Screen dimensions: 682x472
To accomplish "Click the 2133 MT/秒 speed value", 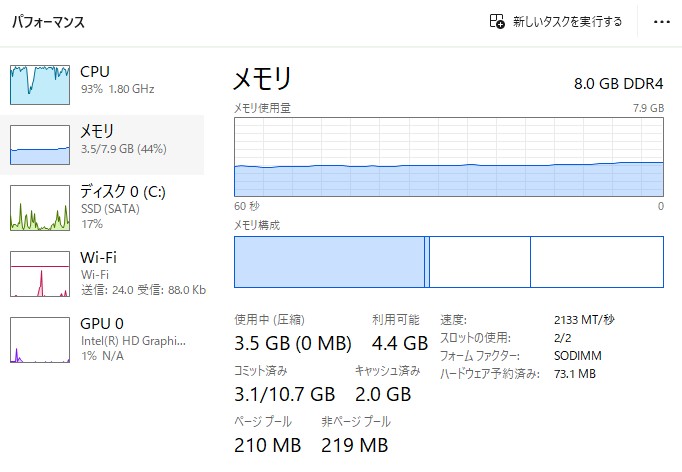I will (x=584, y=320).
